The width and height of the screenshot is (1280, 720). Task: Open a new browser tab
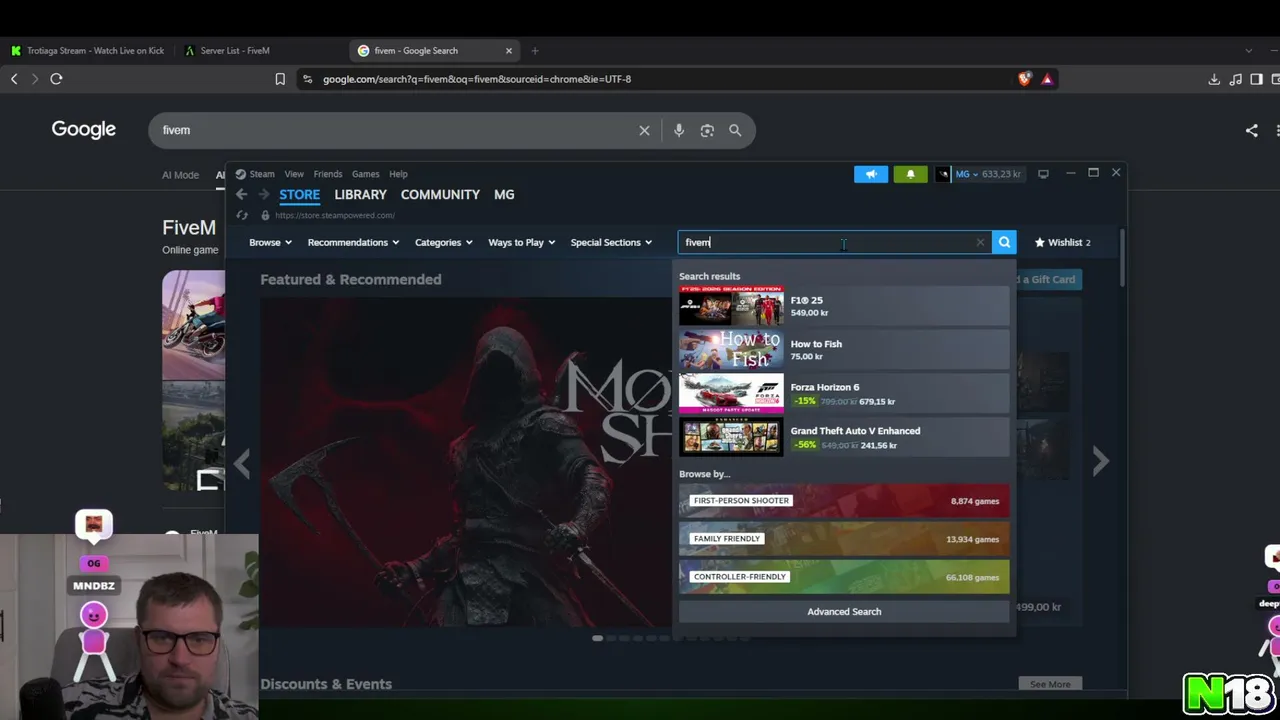[535, 51]
